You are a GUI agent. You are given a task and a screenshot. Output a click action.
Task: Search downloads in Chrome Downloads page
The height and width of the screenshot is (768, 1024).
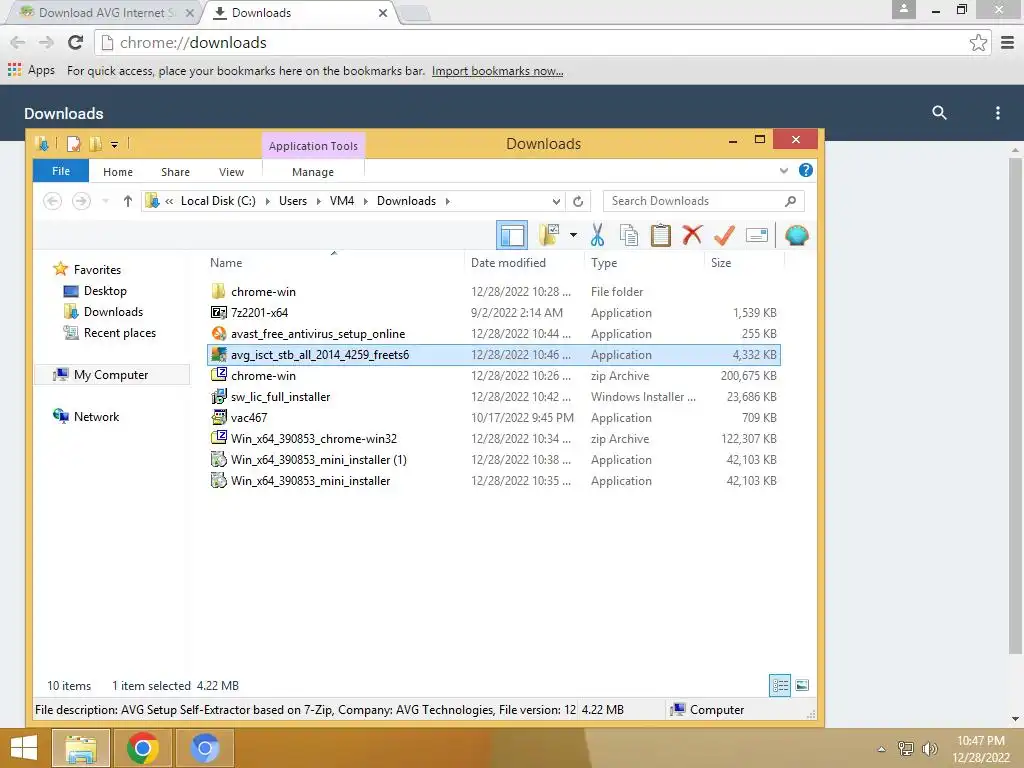(x=939, y=112)
